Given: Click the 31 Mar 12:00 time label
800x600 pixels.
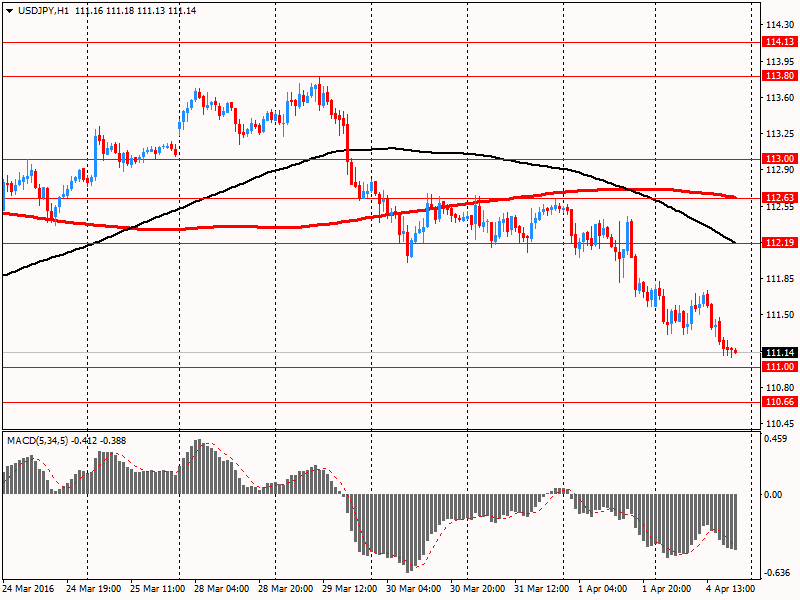Looking at the screenshot, I should coord(541,589).
